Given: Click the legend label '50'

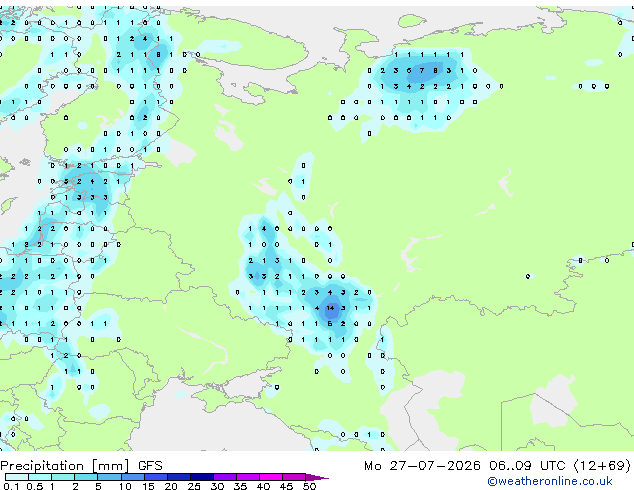Looking at the screenshot, I should click(x=309, y=486).
